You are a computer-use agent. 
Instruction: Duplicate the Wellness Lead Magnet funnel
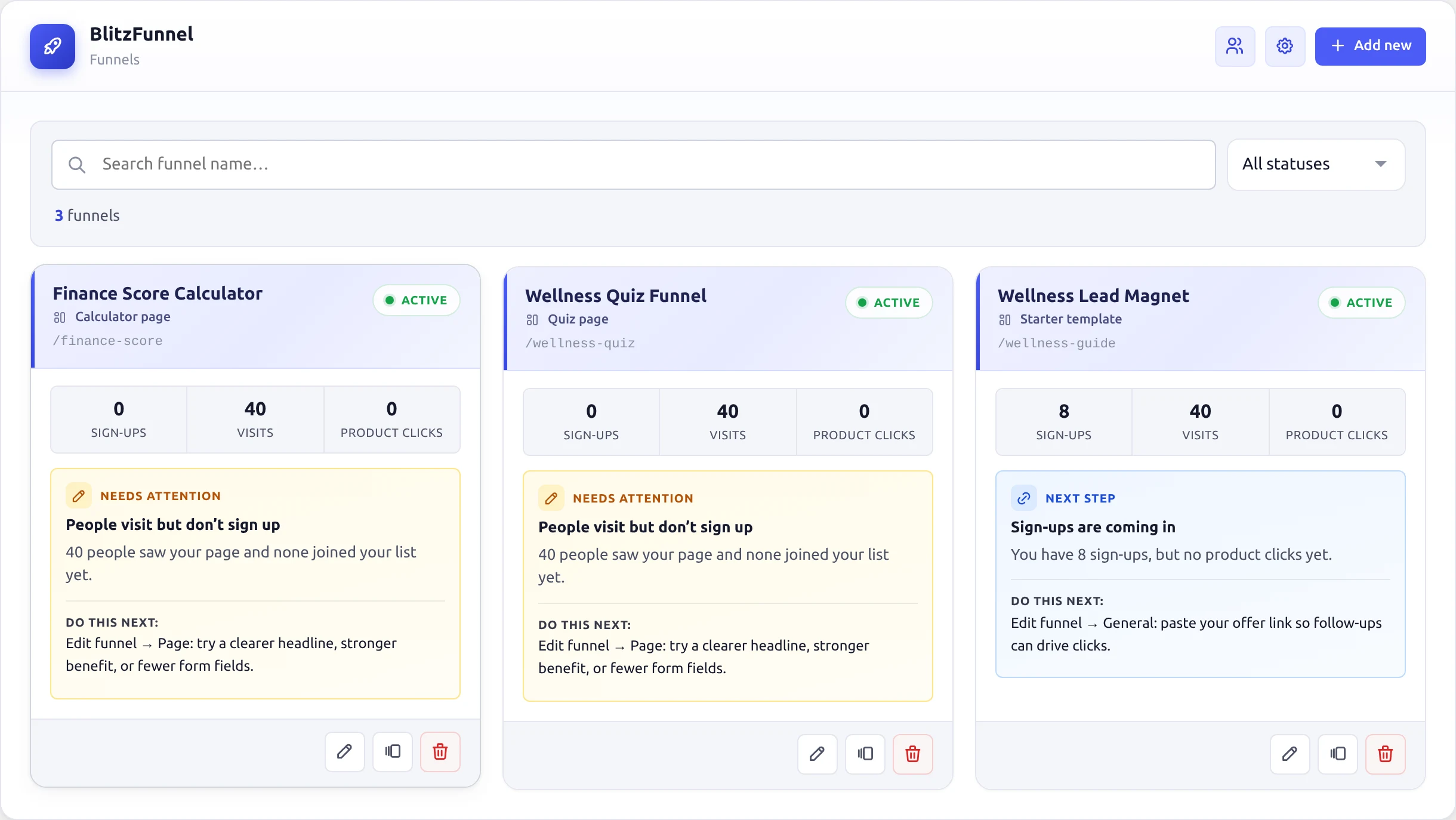[x=1337, y=754]
